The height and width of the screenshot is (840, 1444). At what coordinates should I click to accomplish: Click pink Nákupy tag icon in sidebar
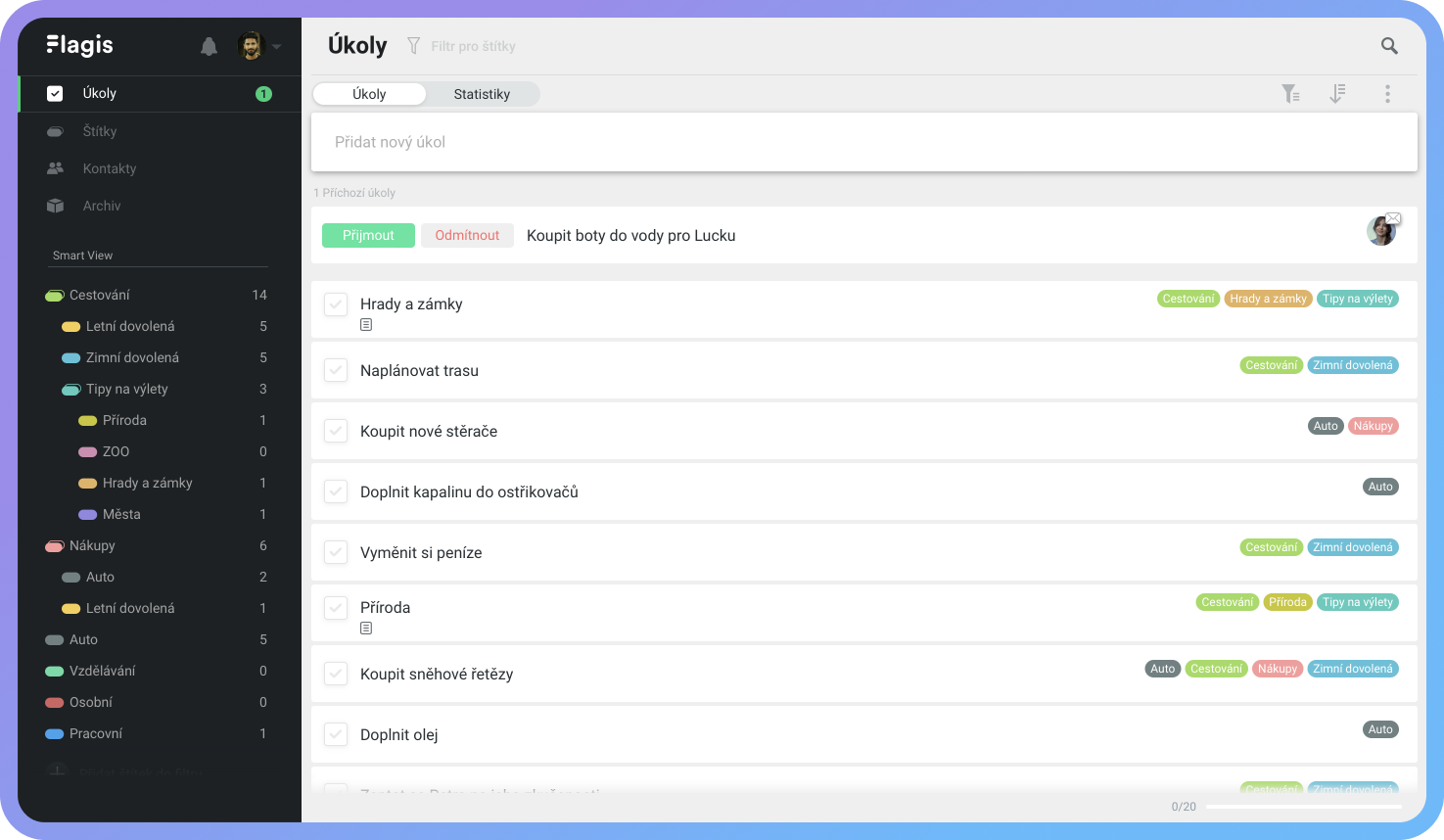pyautogui.click(x=55, y=545)
